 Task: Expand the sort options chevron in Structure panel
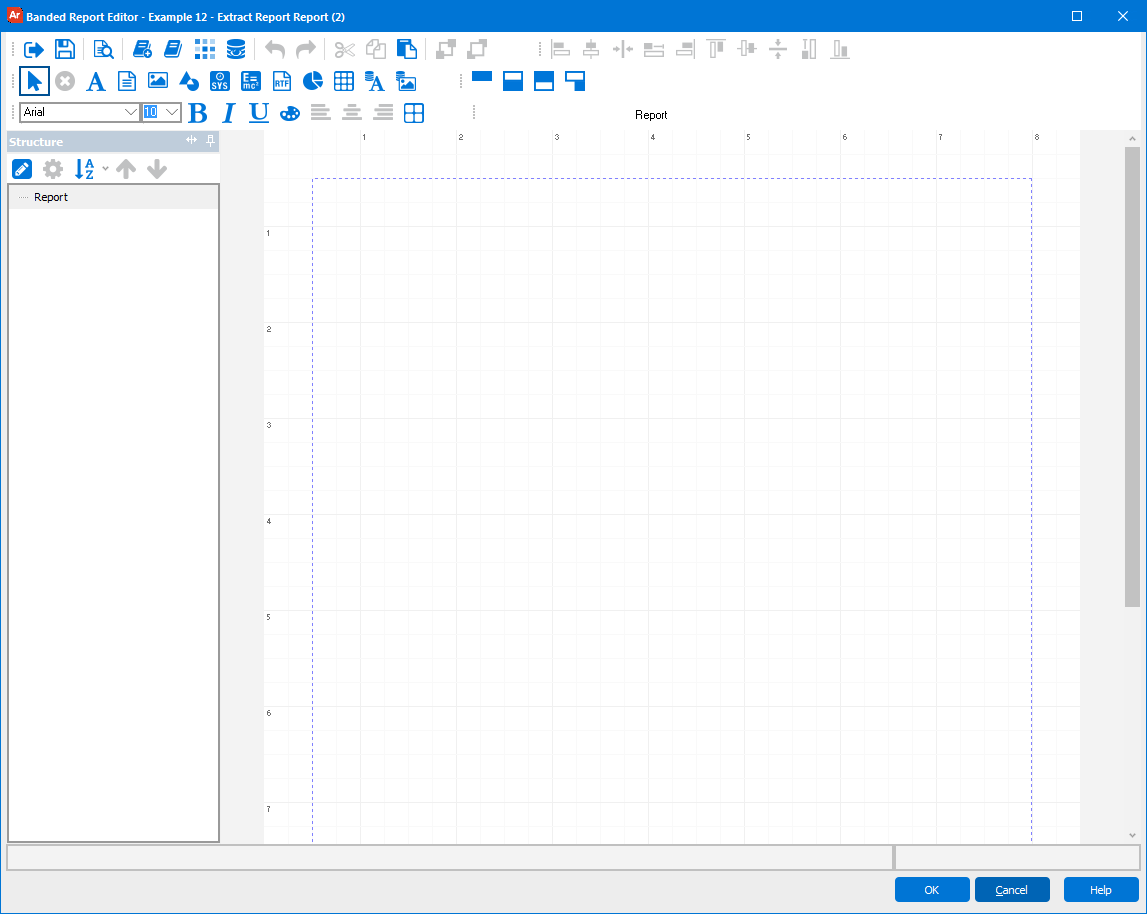click(x=105, y=168)
